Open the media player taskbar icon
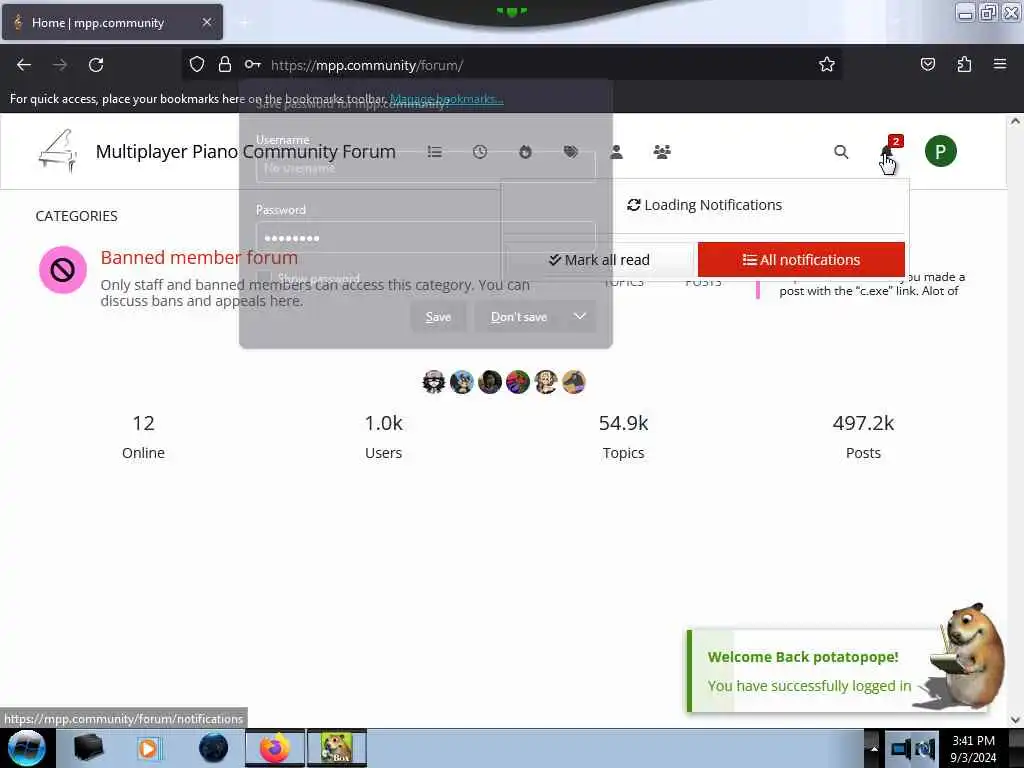1024x768 pixels. coord(148,748)
